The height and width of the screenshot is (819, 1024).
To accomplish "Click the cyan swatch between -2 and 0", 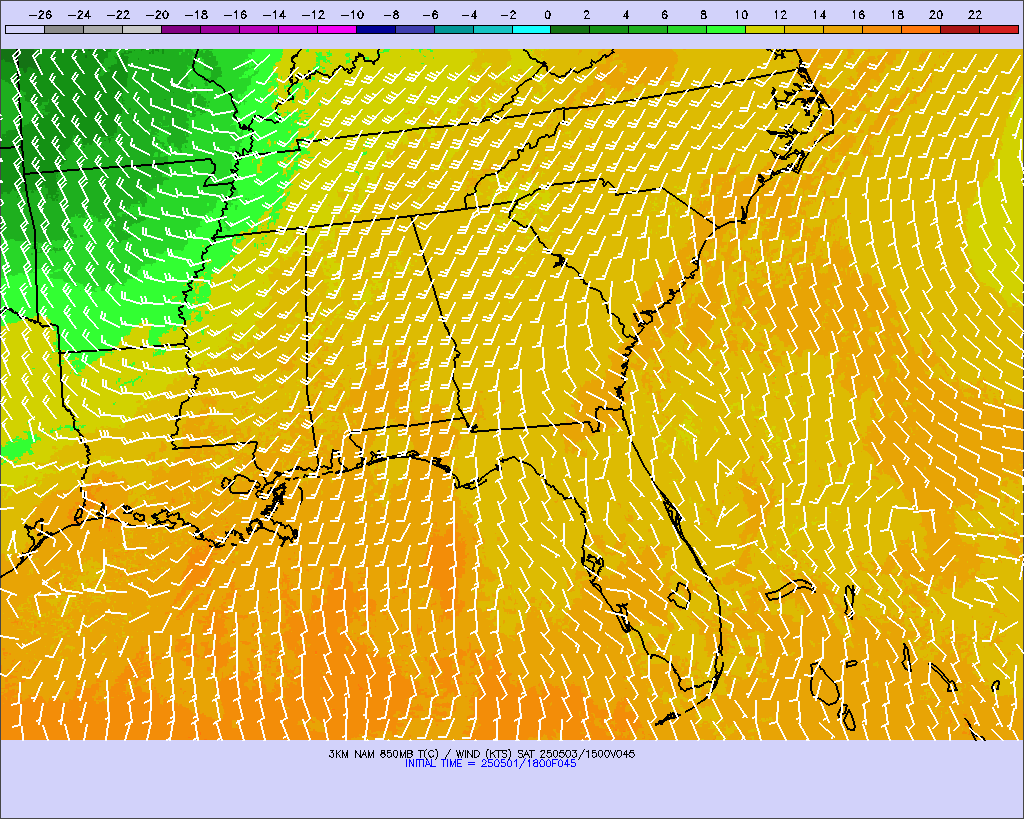I will (x=532, y=29).
